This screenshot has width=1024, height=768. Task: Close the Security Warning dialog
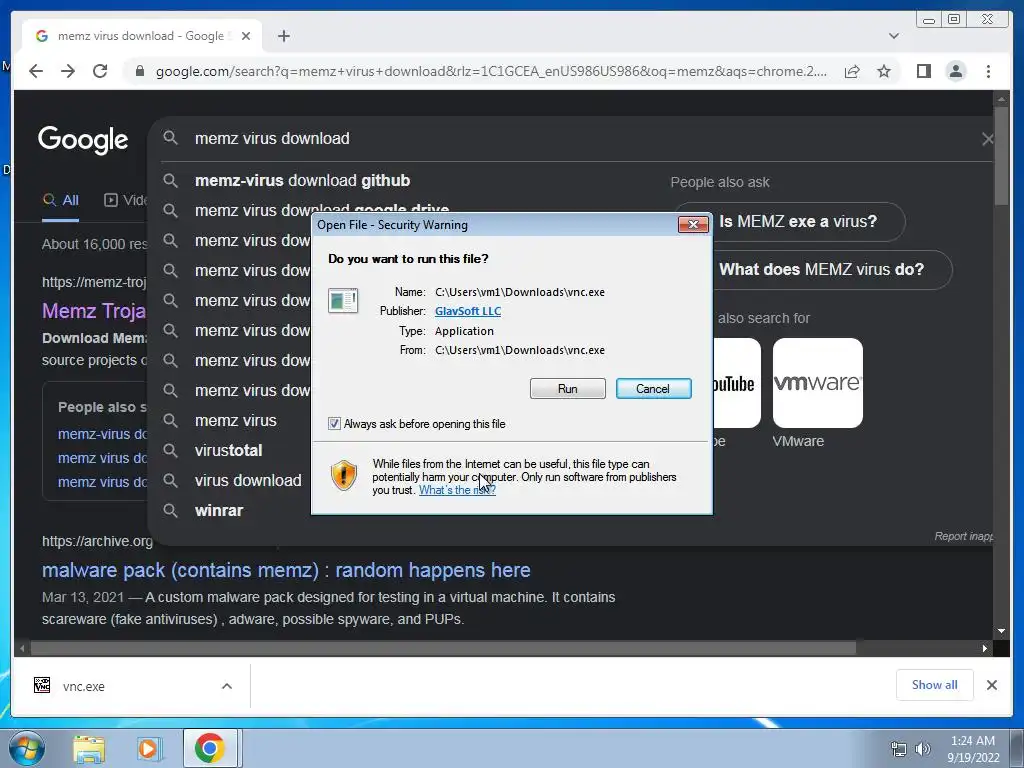693,225
